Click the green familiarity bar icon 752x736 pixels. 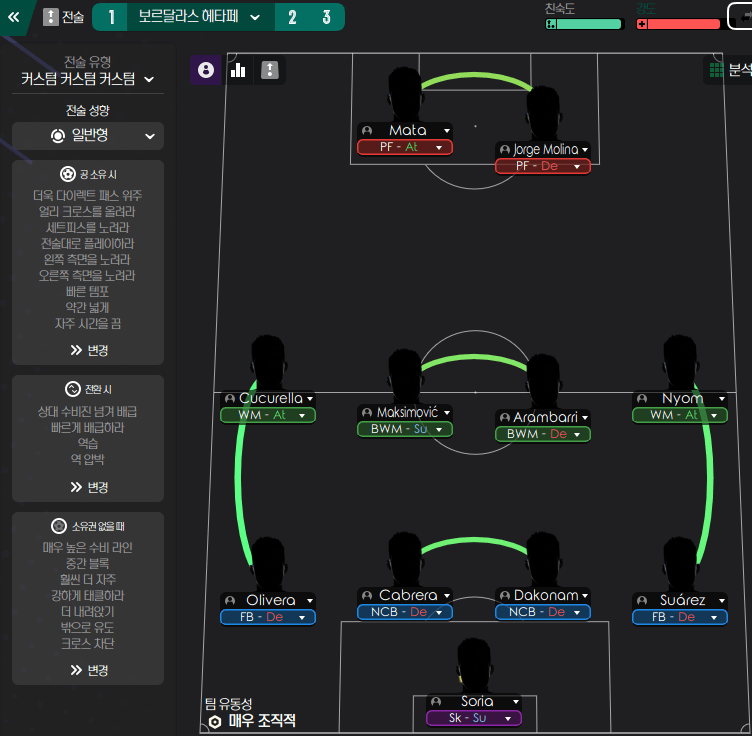pos(551,24)
